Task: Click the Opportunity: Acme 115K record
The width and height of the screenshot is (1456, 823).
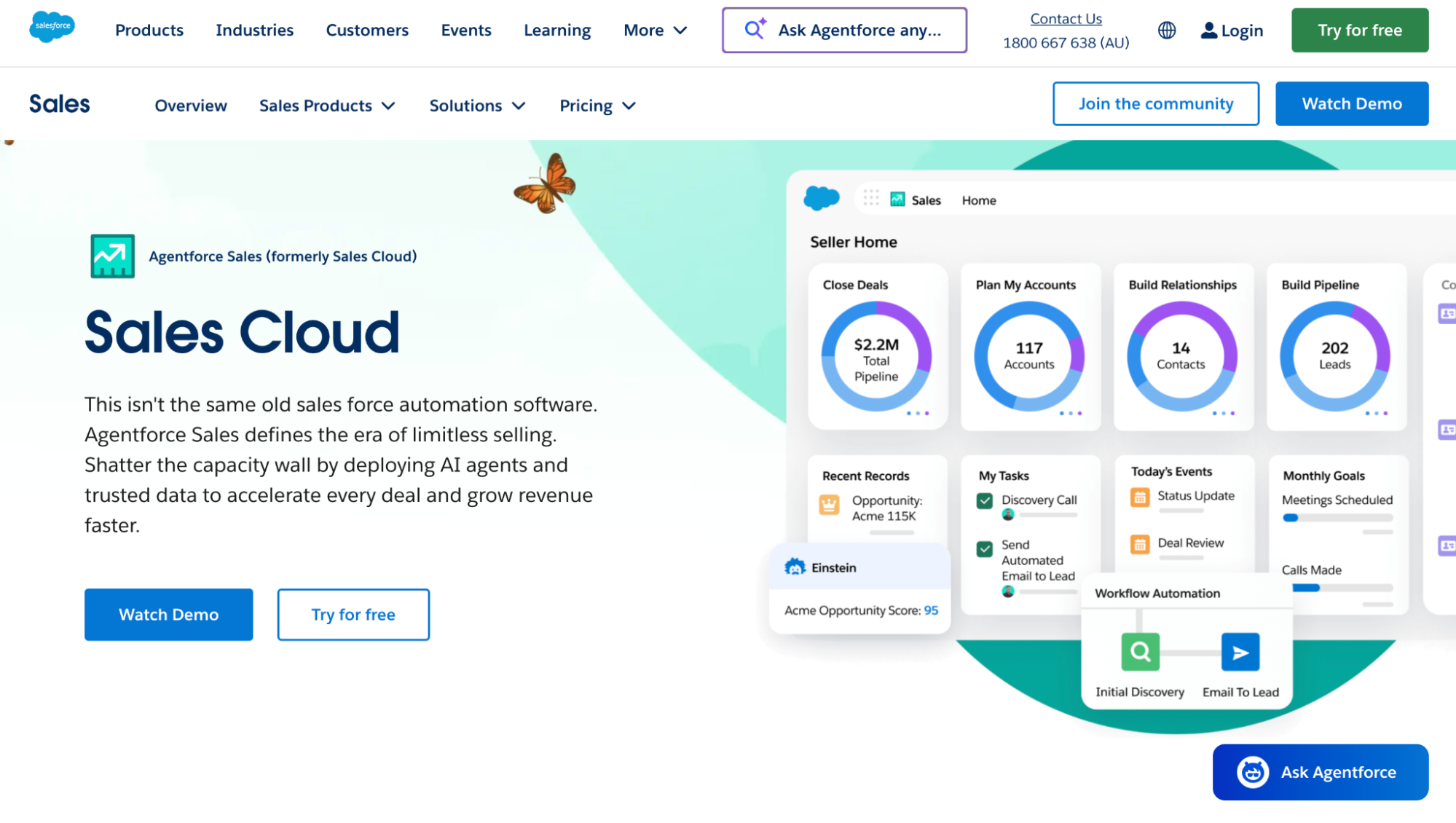Action: 886,508
